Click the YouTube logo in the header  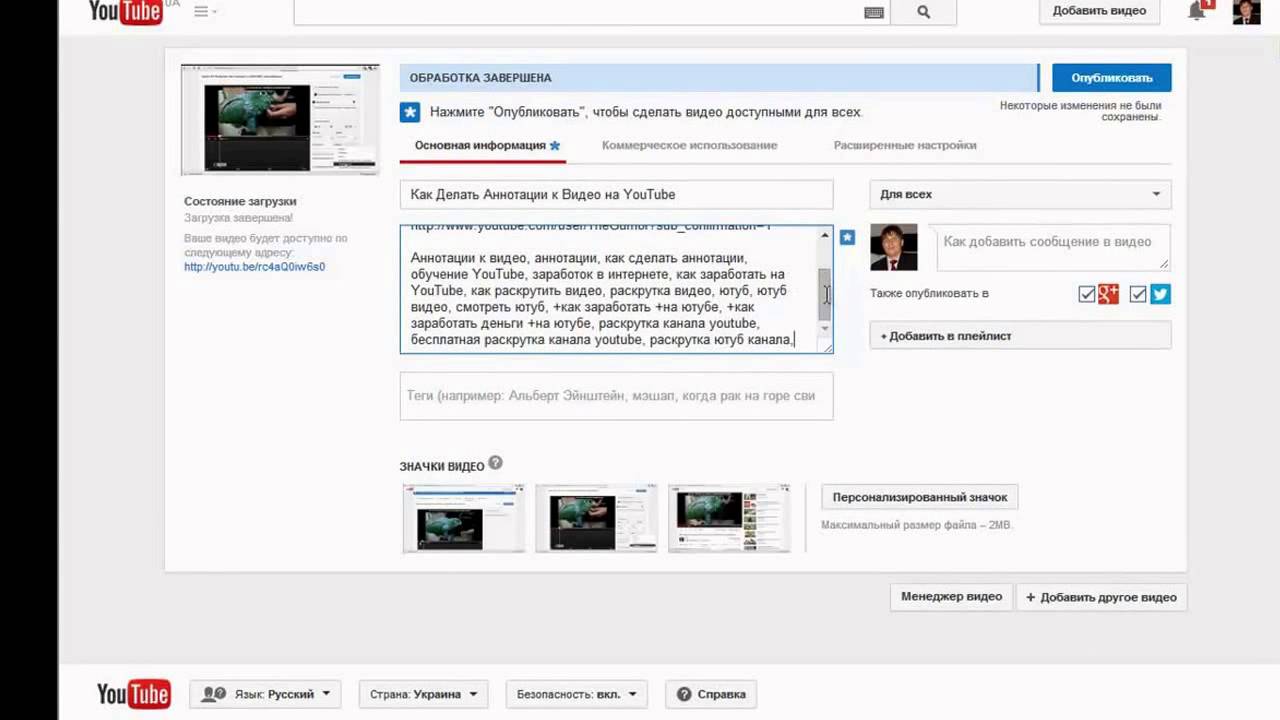126,12
